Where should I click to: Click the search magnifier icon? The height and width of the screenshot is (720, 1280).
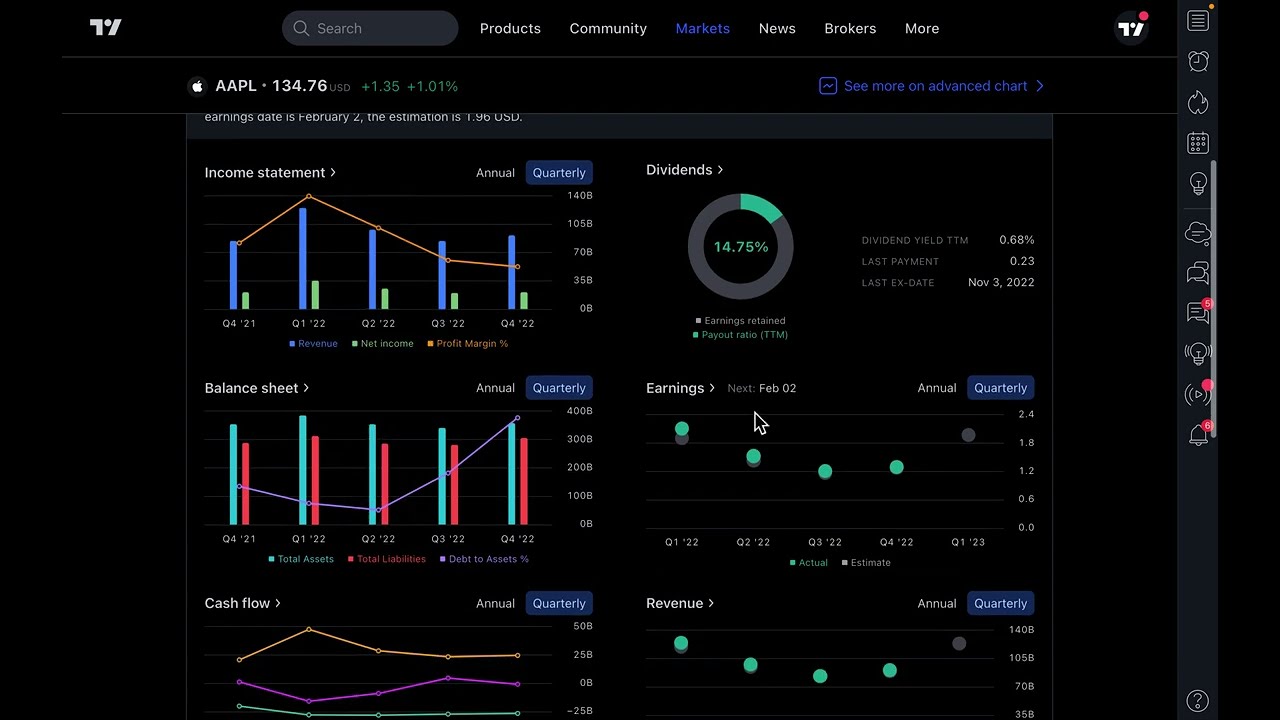point(301,28)
